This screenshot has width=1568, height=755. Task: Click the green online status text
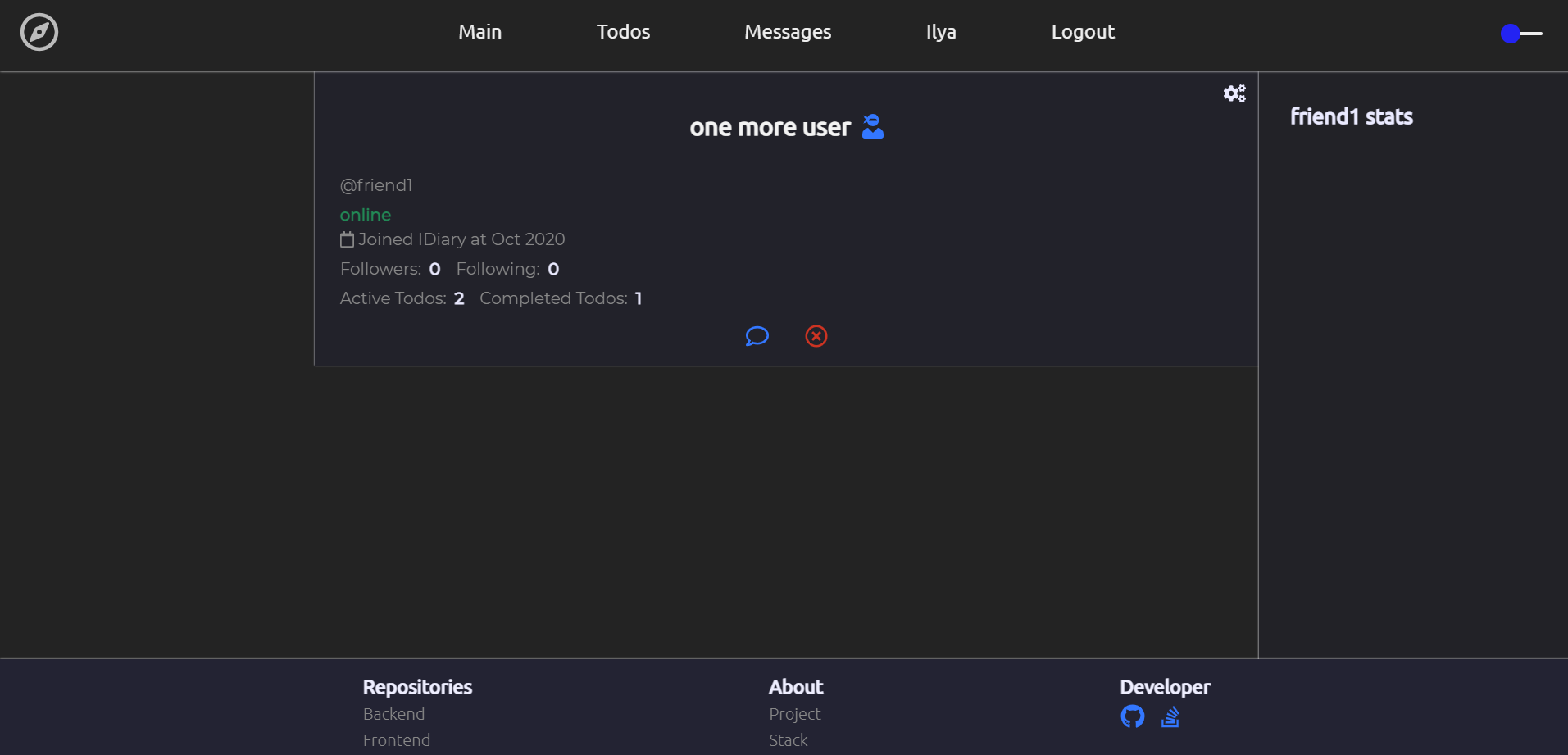pos(366,215)
